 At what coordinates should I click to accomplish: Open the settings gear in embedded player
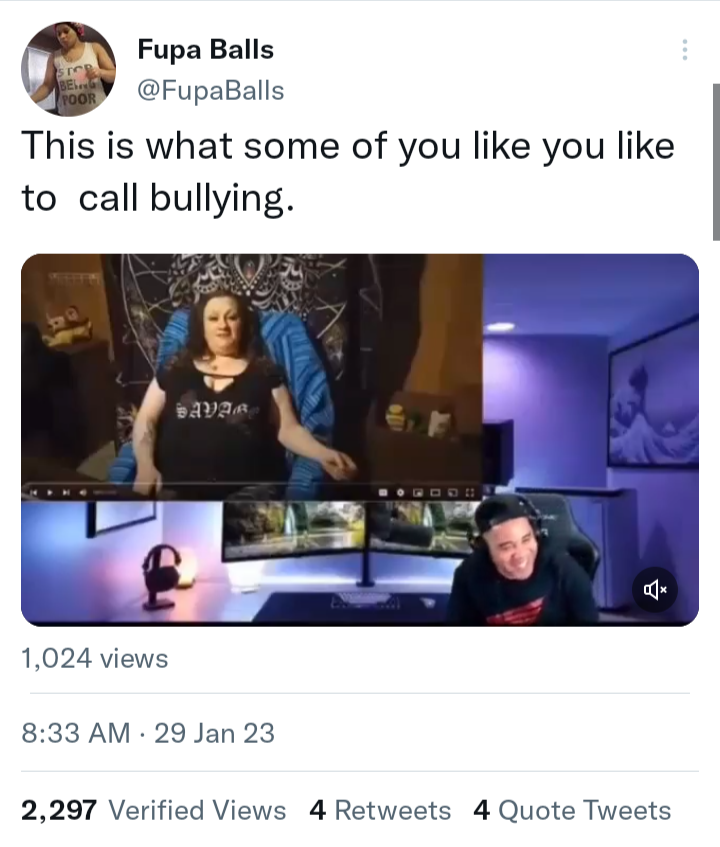(400, 493)
